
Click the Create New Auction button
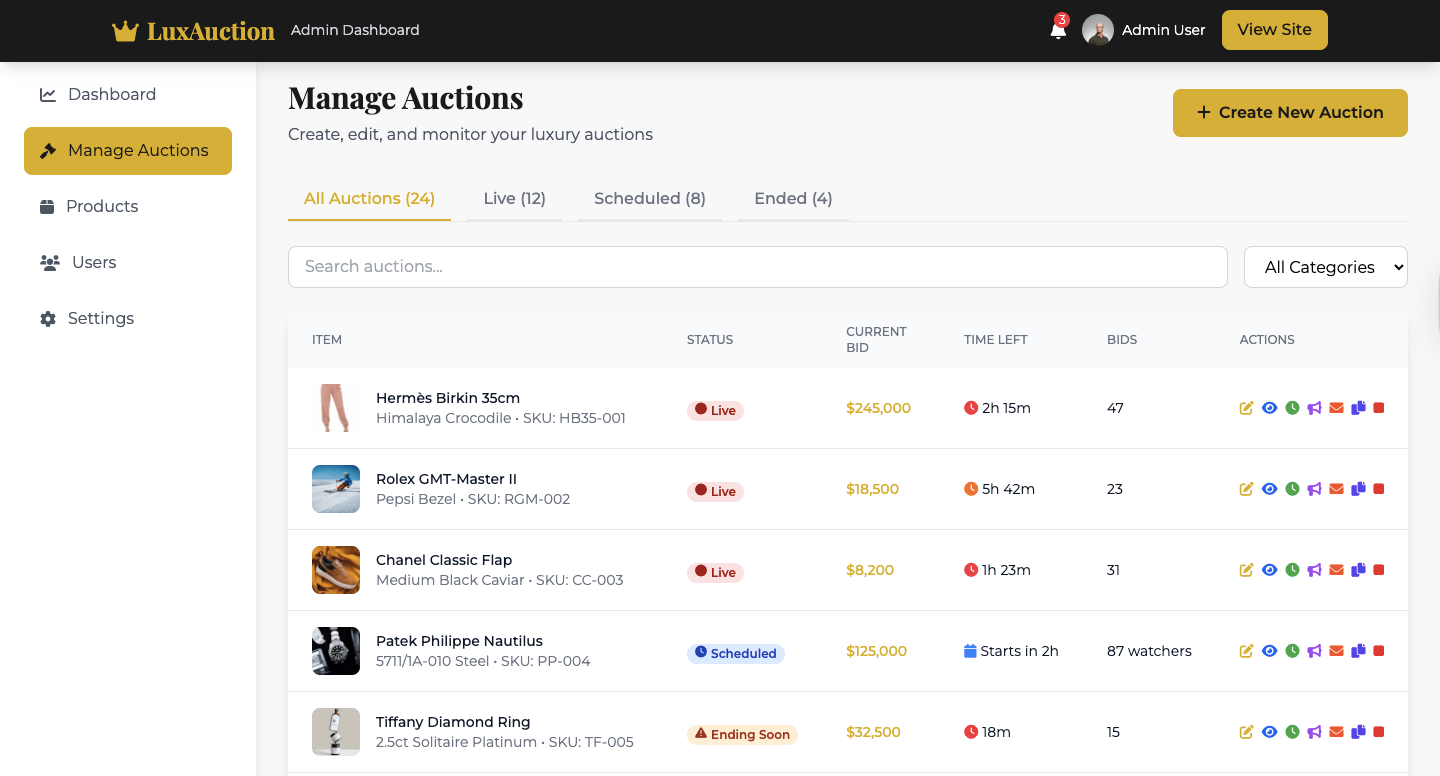point(1290,113)
